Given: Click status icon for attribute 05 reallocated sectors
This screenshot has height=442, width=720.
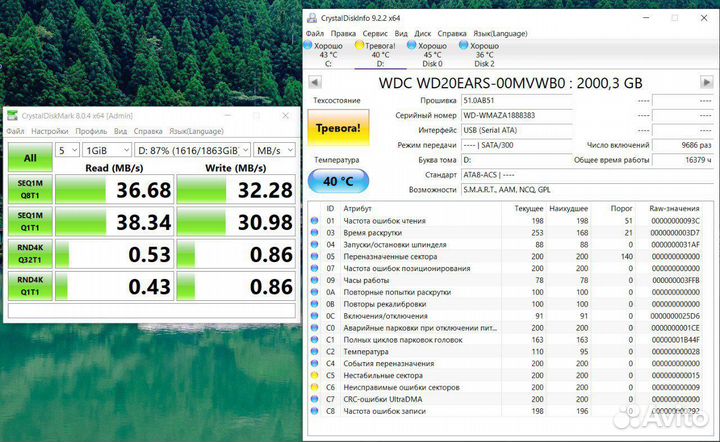Looking at the screenshot, I should click(x=315, y=257).
